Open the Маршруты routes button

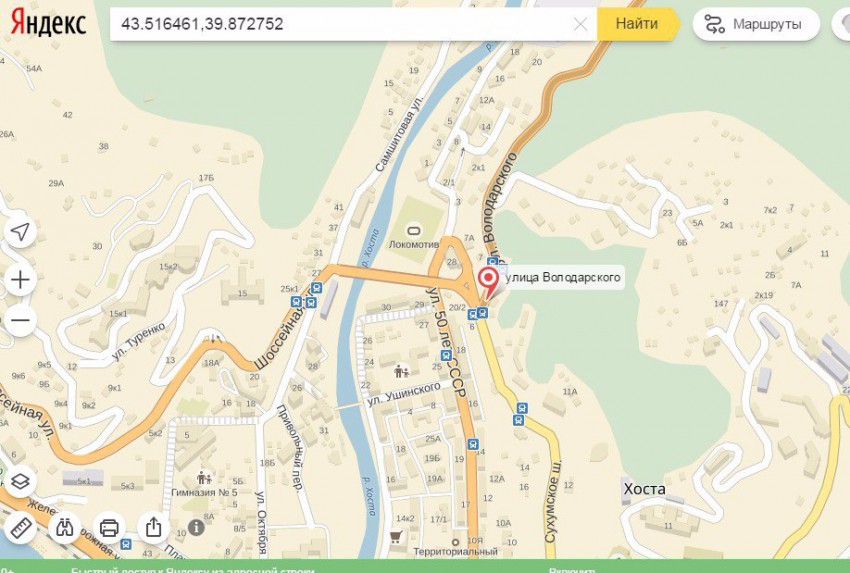[756, 24]
